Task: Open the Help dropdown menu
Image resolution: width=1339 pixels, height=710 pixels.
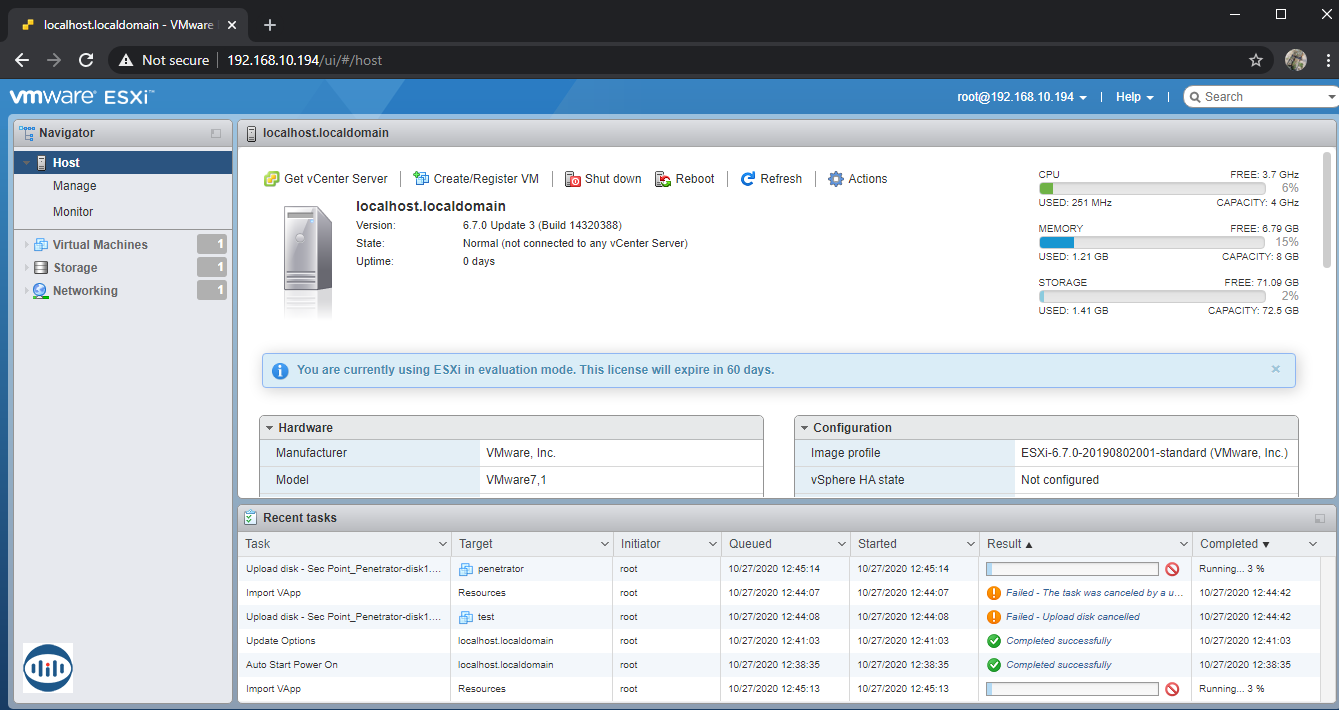Action: click(1134, 97)
